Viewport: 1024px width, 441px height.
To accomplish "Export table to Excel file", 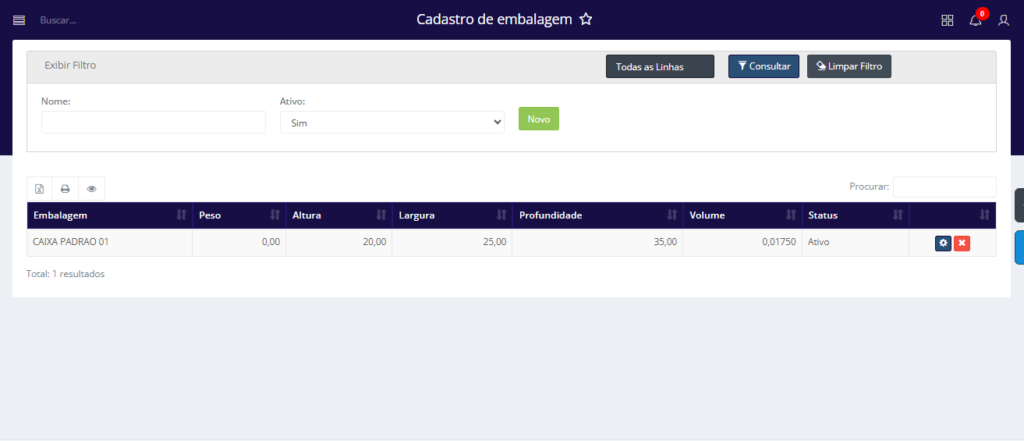I will click(39, 188).
